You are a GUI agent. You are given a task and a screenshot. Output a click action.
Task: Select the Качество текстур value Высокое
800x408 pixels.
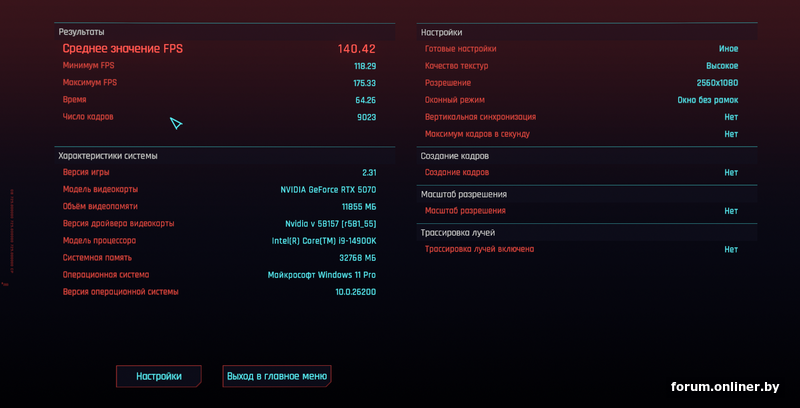pos(722,66)
